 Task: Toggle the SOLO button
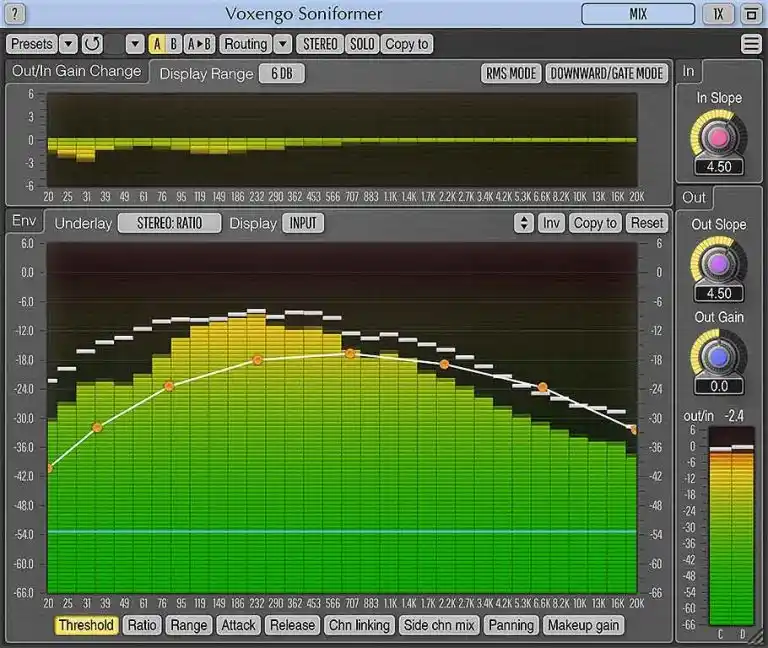pyautogui.click(x=362, y=44)
